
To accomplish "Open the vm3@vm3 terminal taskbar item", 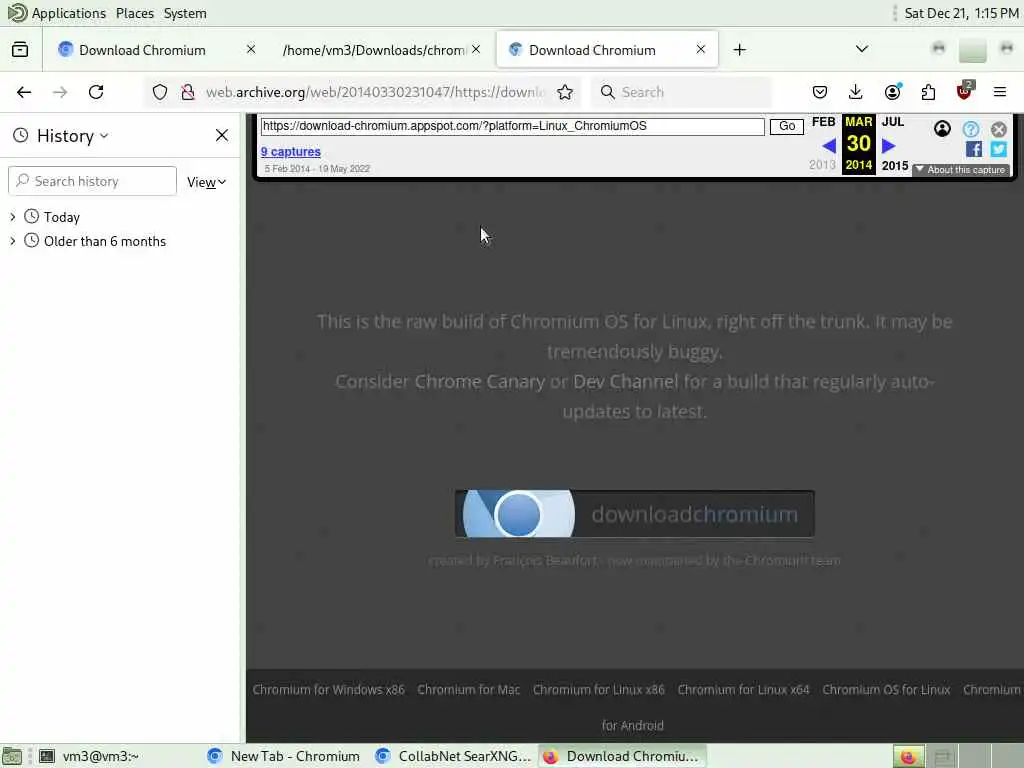I will click(88, 756).
